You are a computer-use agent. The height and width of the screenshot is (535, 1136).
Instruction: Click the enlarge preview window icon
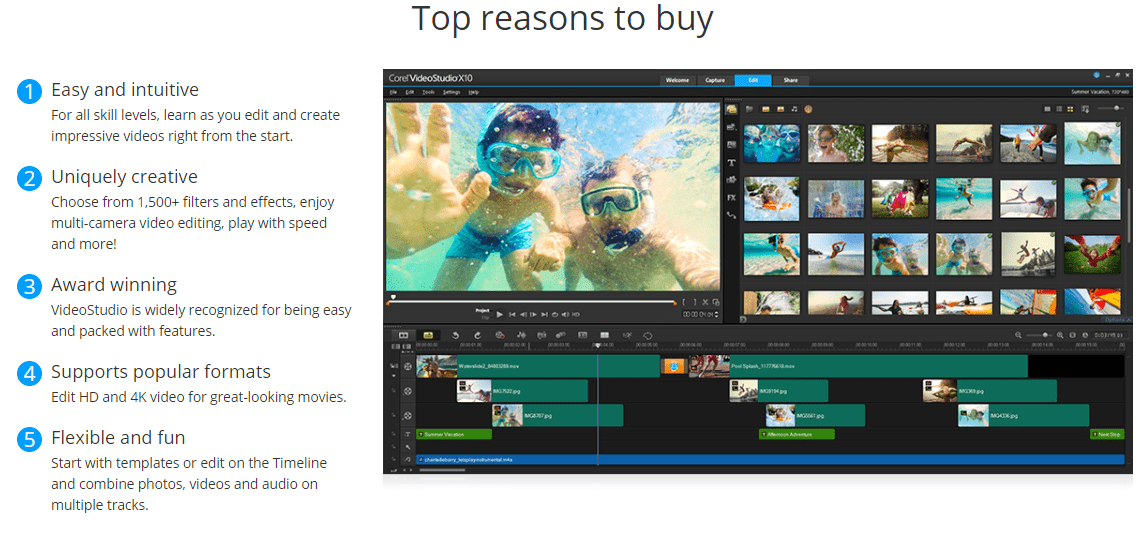point(716,302)
